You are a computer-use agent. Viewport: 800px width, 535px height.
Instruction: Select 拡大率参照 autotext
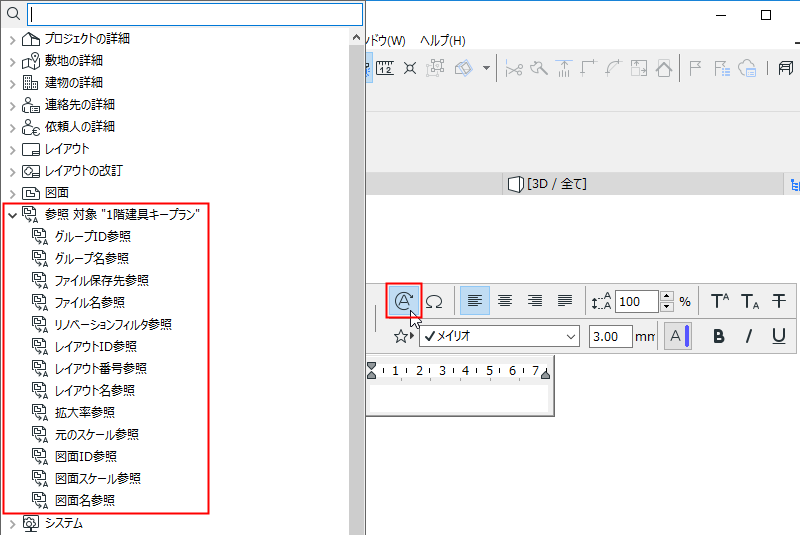pos(85,413)
